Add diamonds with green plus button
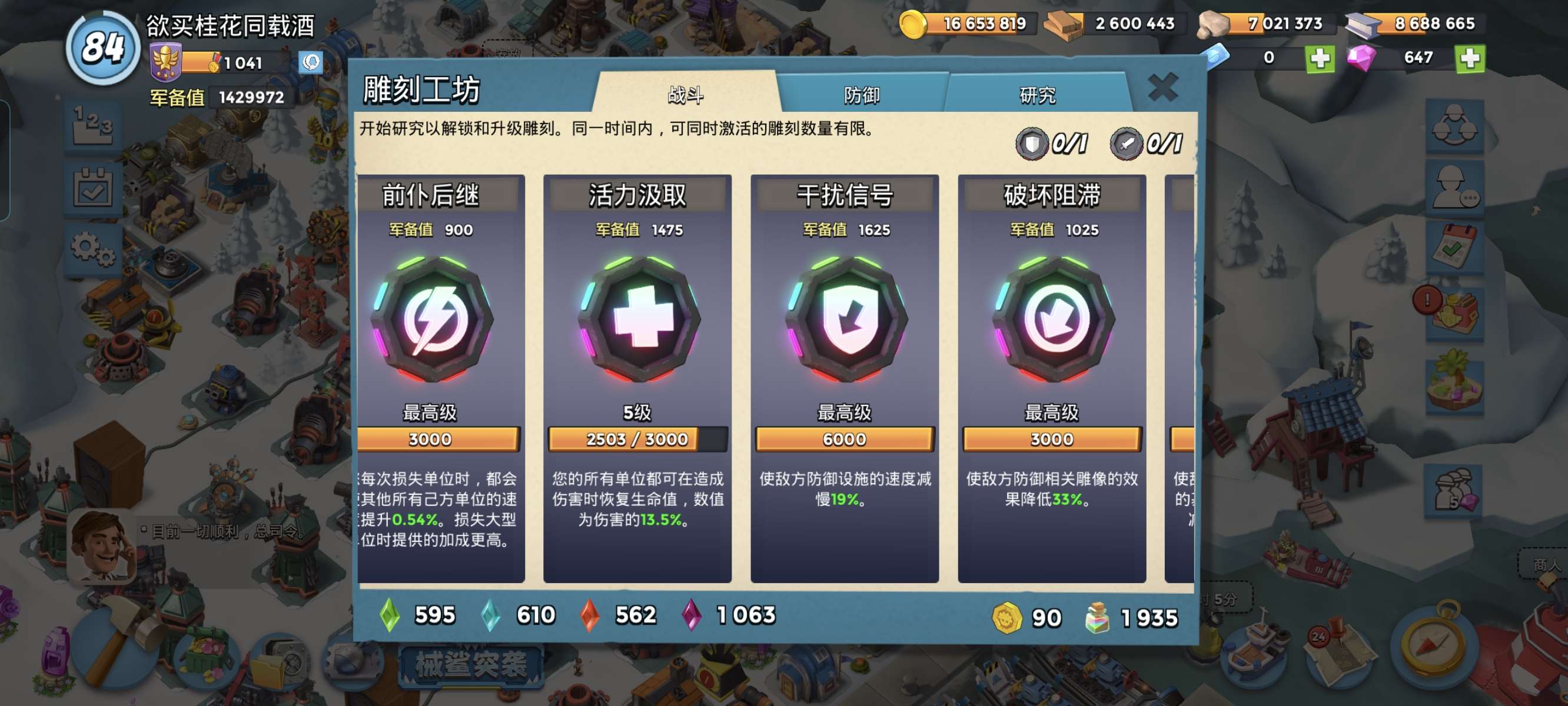Viewport: 1568px width, 706px height. 1470,58
